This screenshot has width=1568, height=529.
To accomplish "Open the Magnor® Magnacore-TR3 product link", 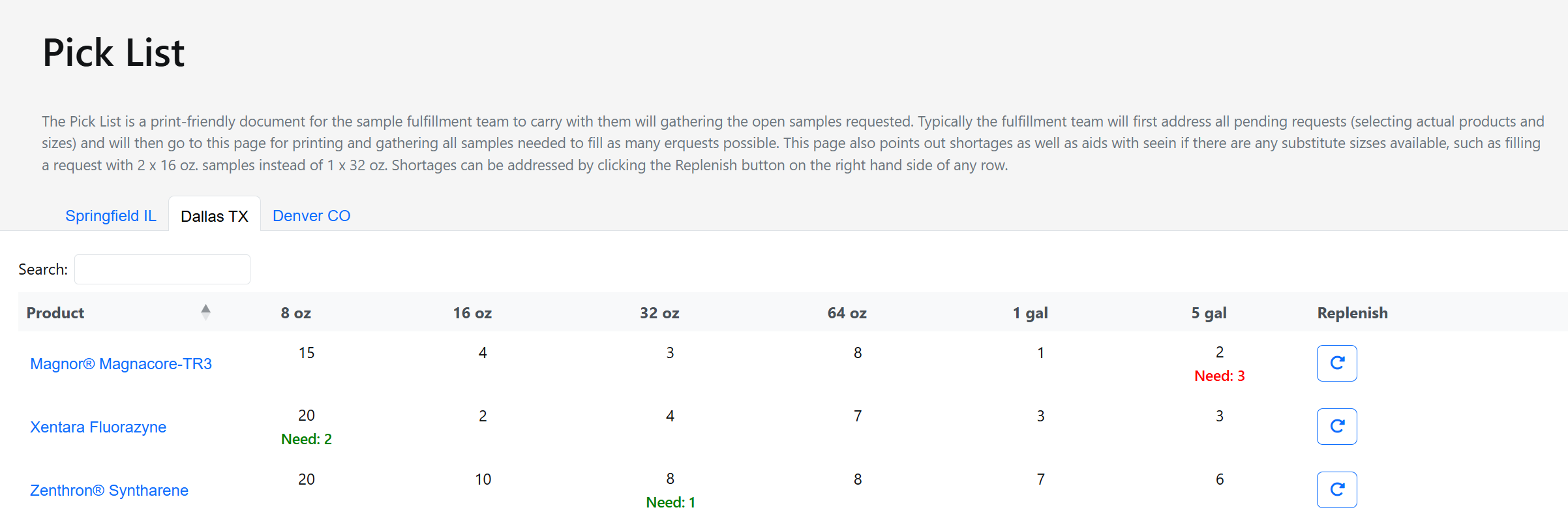I will point(121,364).
